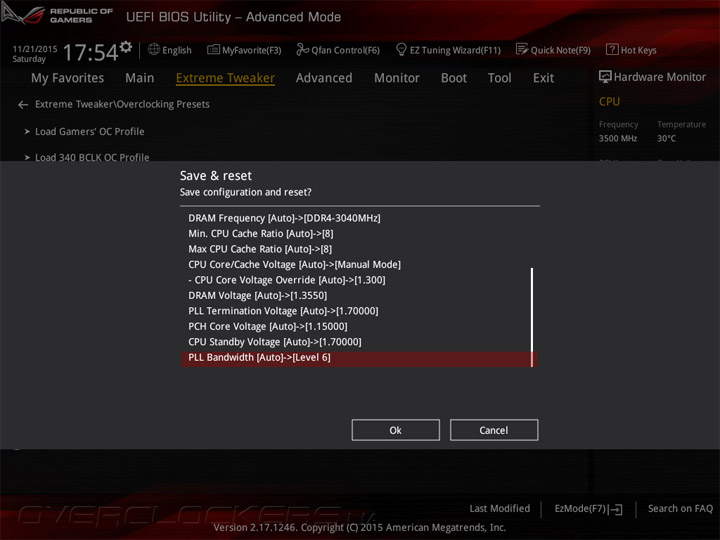
Task: Select PLL Bandwidth Level 6 row
Action: point(359,358)
